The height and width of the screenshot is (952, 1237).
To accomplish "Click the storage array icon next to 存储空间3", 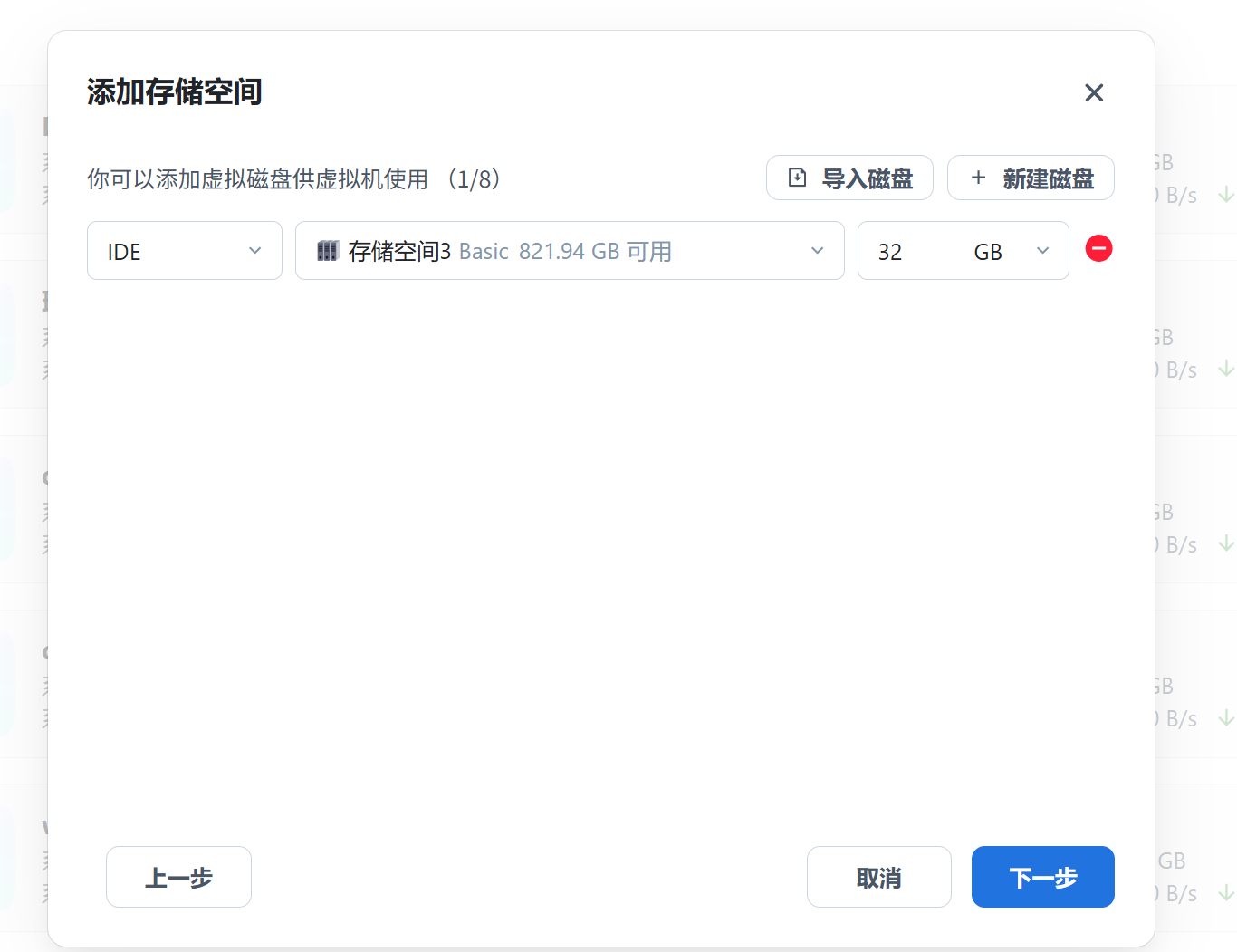I will [329, 250].
